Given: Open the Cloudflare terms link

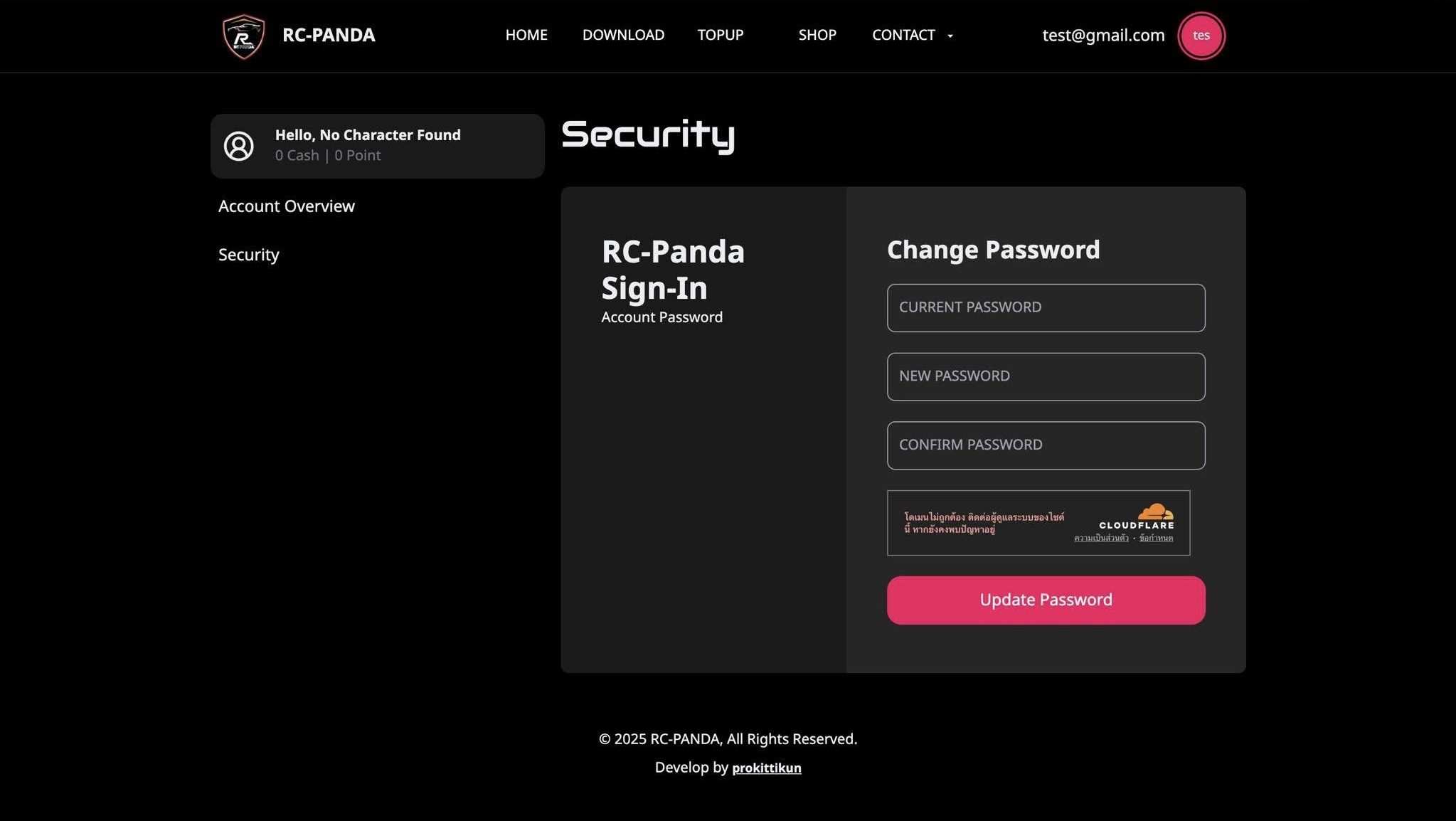Looking at the screenshot, I should pos(1156,539).
